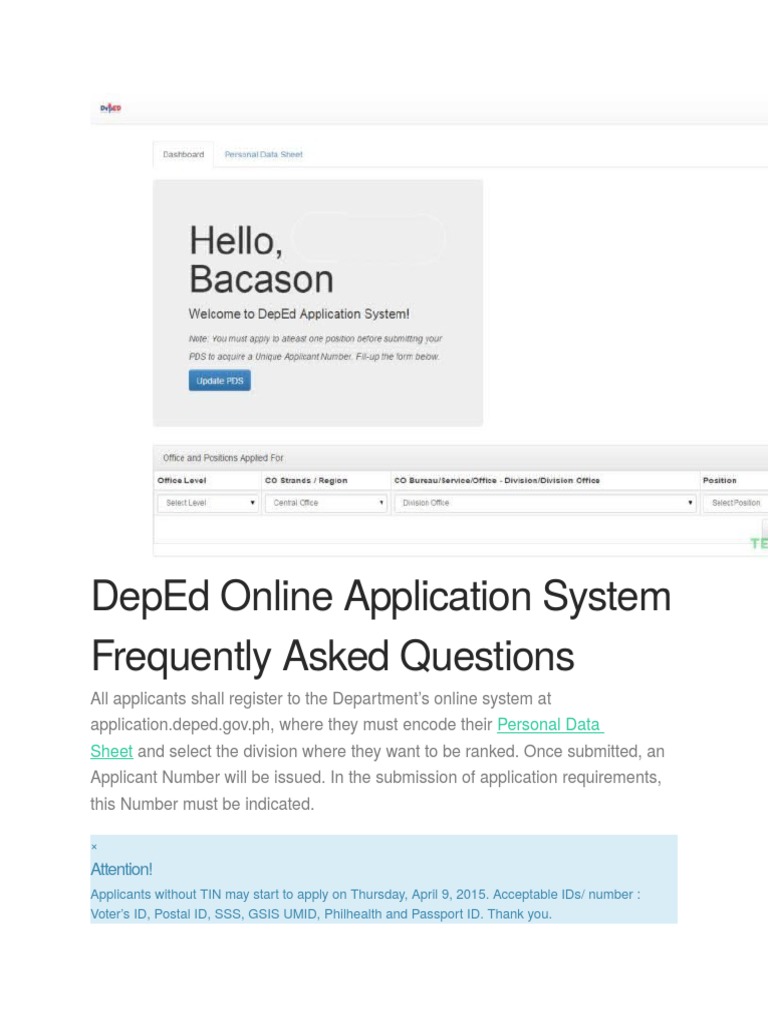Click the CO Strands / Region column header
This screenshot has width=768, height=1024.
click(306, 480)
